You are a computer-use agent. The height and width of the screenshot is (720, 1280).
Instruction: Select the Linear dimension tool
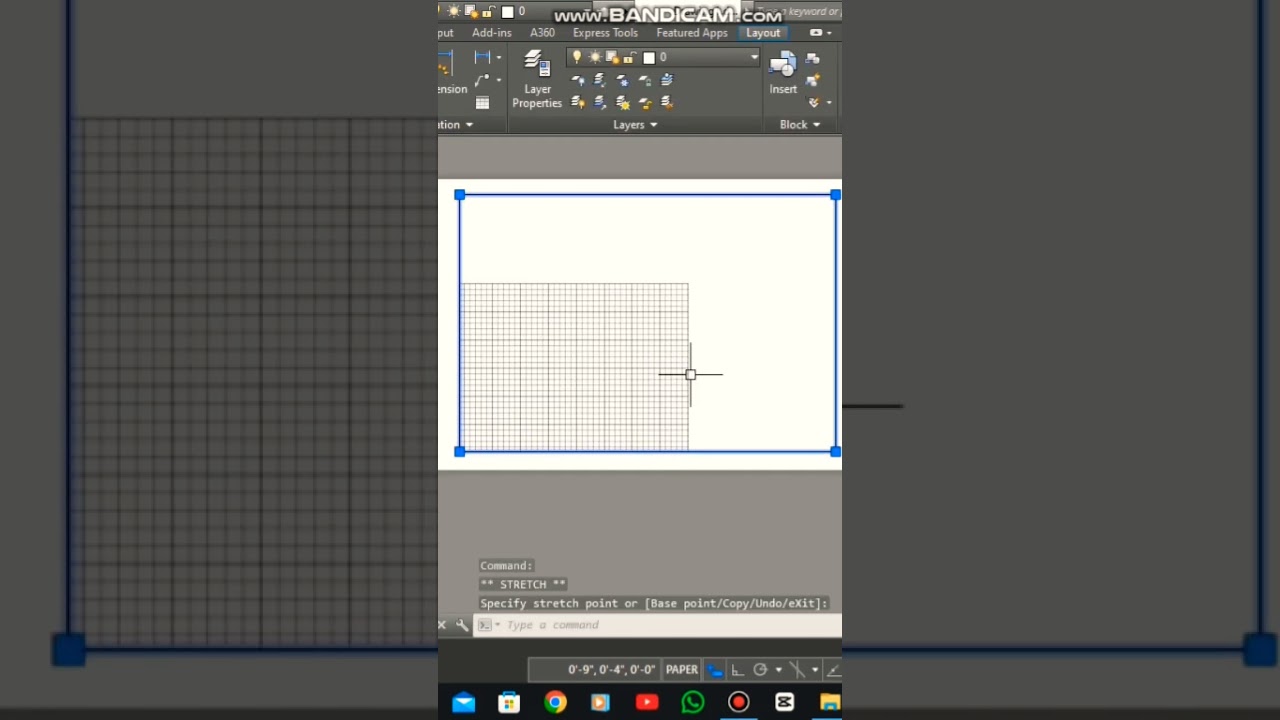[x=482, y=57]
